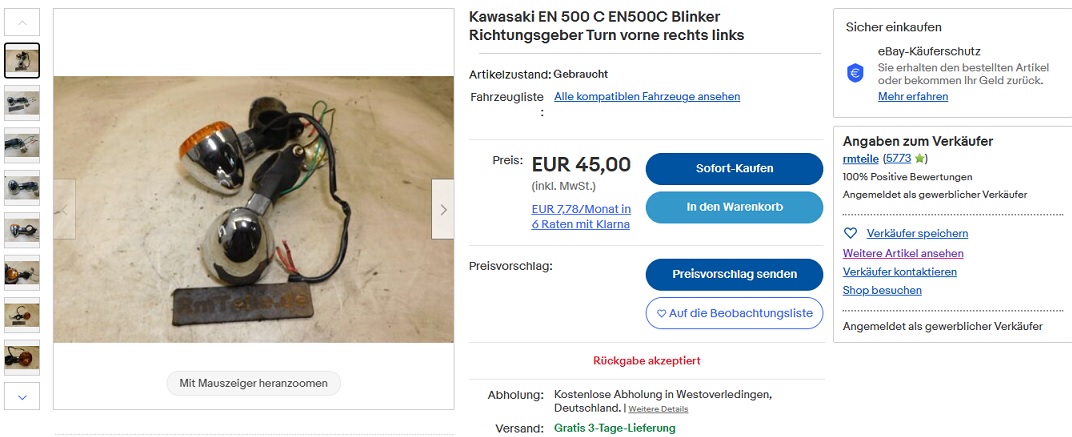This screenshot has height=437, width=1072.
Task: Expand Weitere Details for pickup
Action: 658,409
